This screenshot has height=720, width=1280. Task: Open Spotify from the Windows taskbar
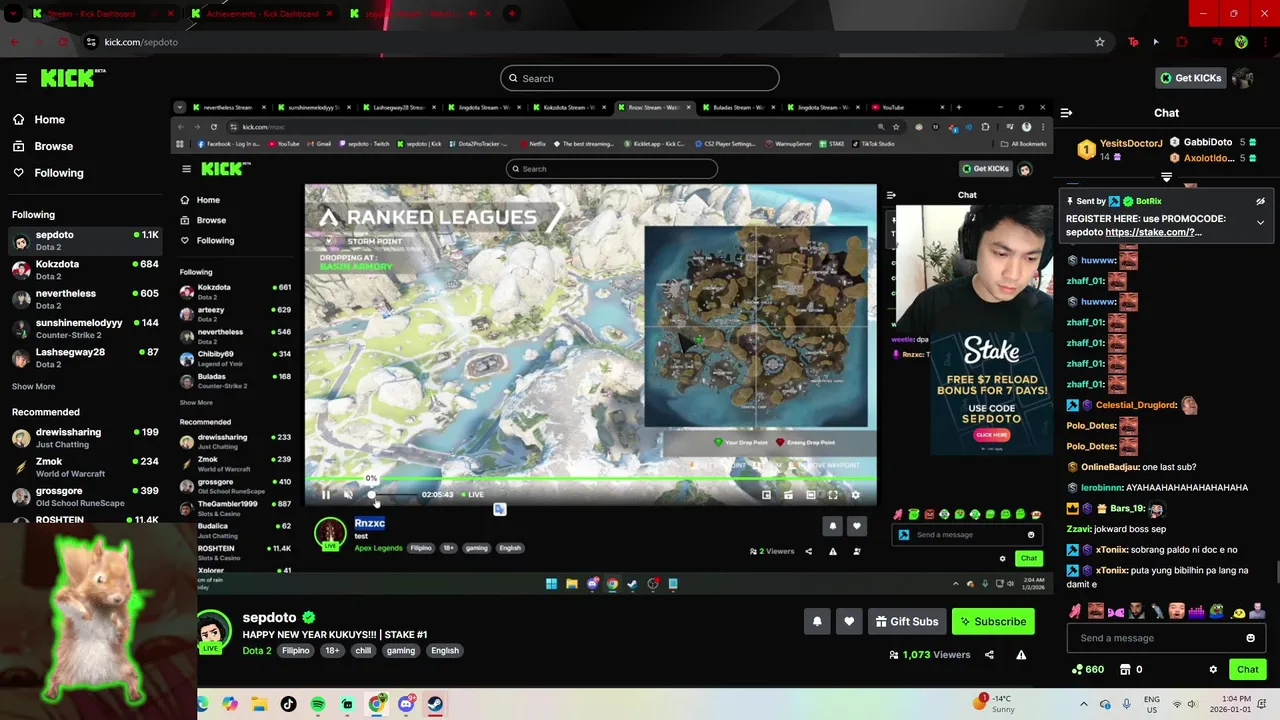[x=318, y=704]
